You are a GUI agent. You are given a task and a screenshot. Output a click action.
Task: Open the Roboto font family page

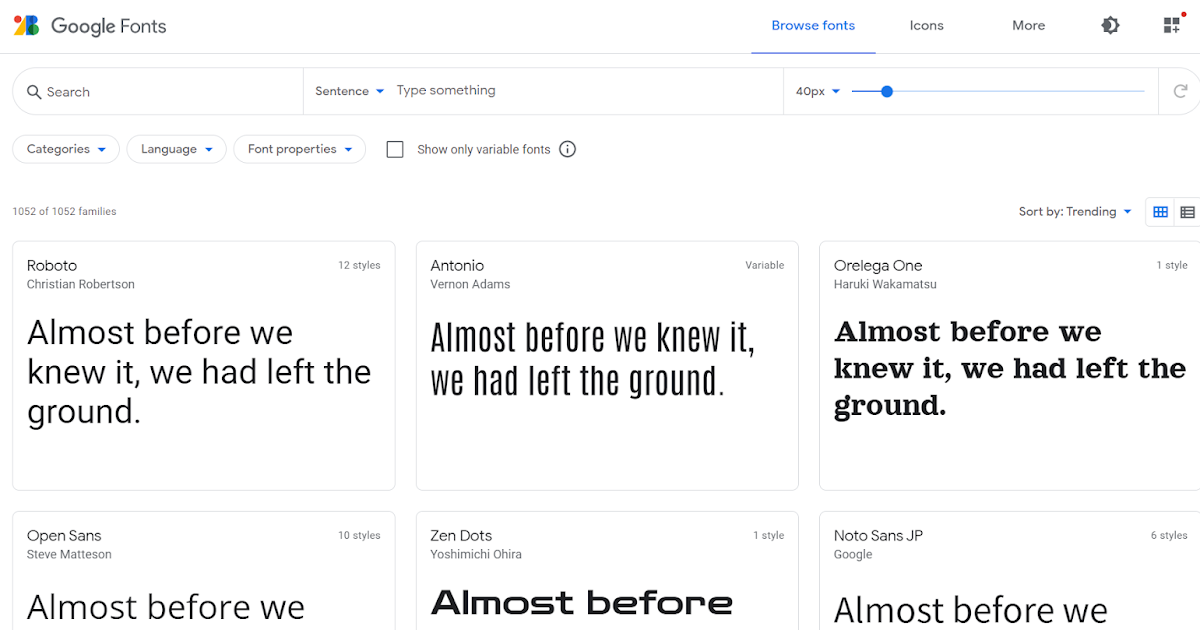(204, 365)
